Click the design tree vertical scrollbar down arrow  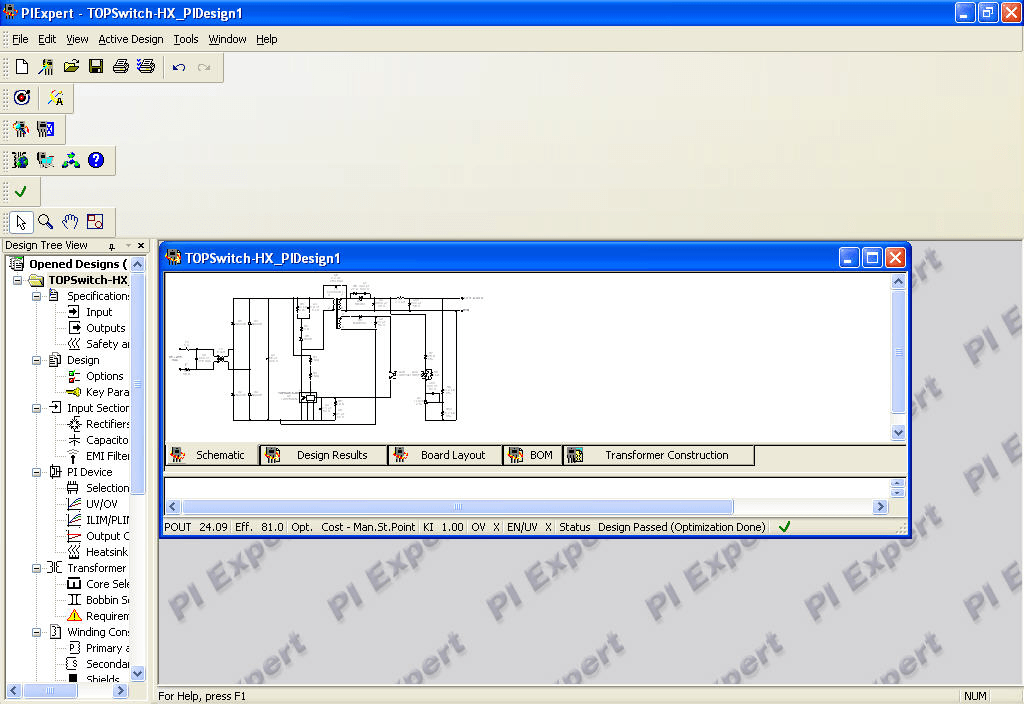click(137, 673)
